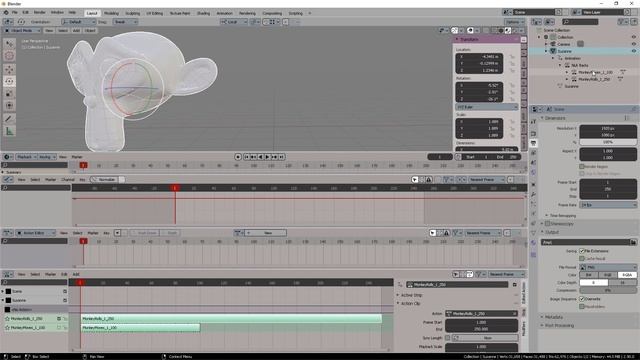Enable the Render Region checkbox
The width and height of the screenshot is (640, 360).
[582, 167]
